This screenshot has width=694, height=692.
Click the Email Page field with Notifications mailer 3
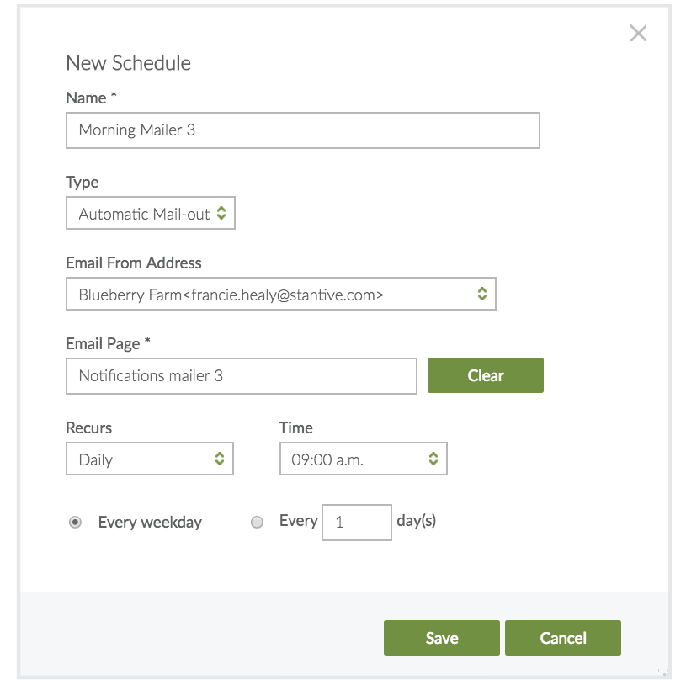coord(241,376)
